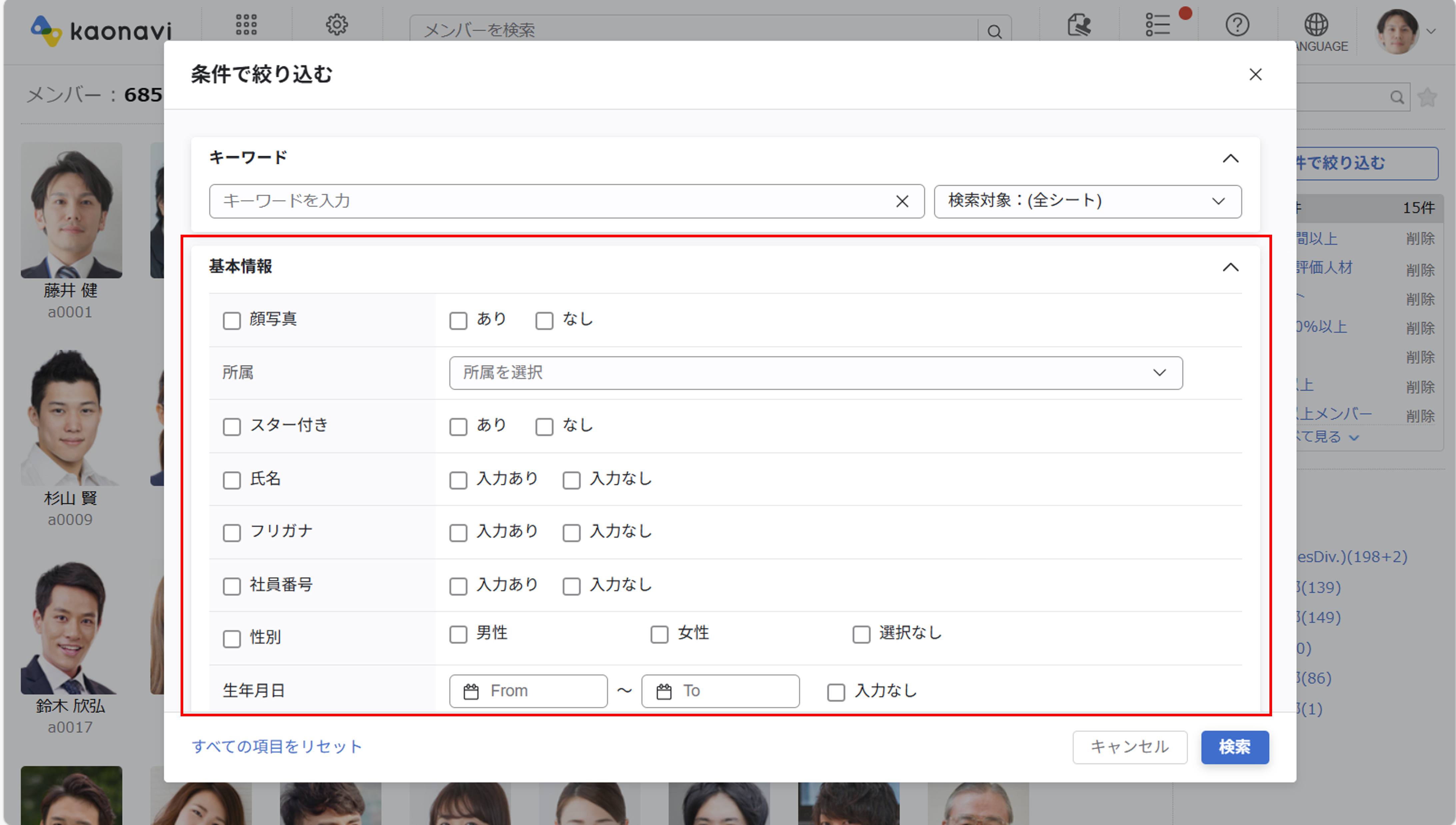
Task: Open the settings gear icon
Action: [x=337, y=25]
